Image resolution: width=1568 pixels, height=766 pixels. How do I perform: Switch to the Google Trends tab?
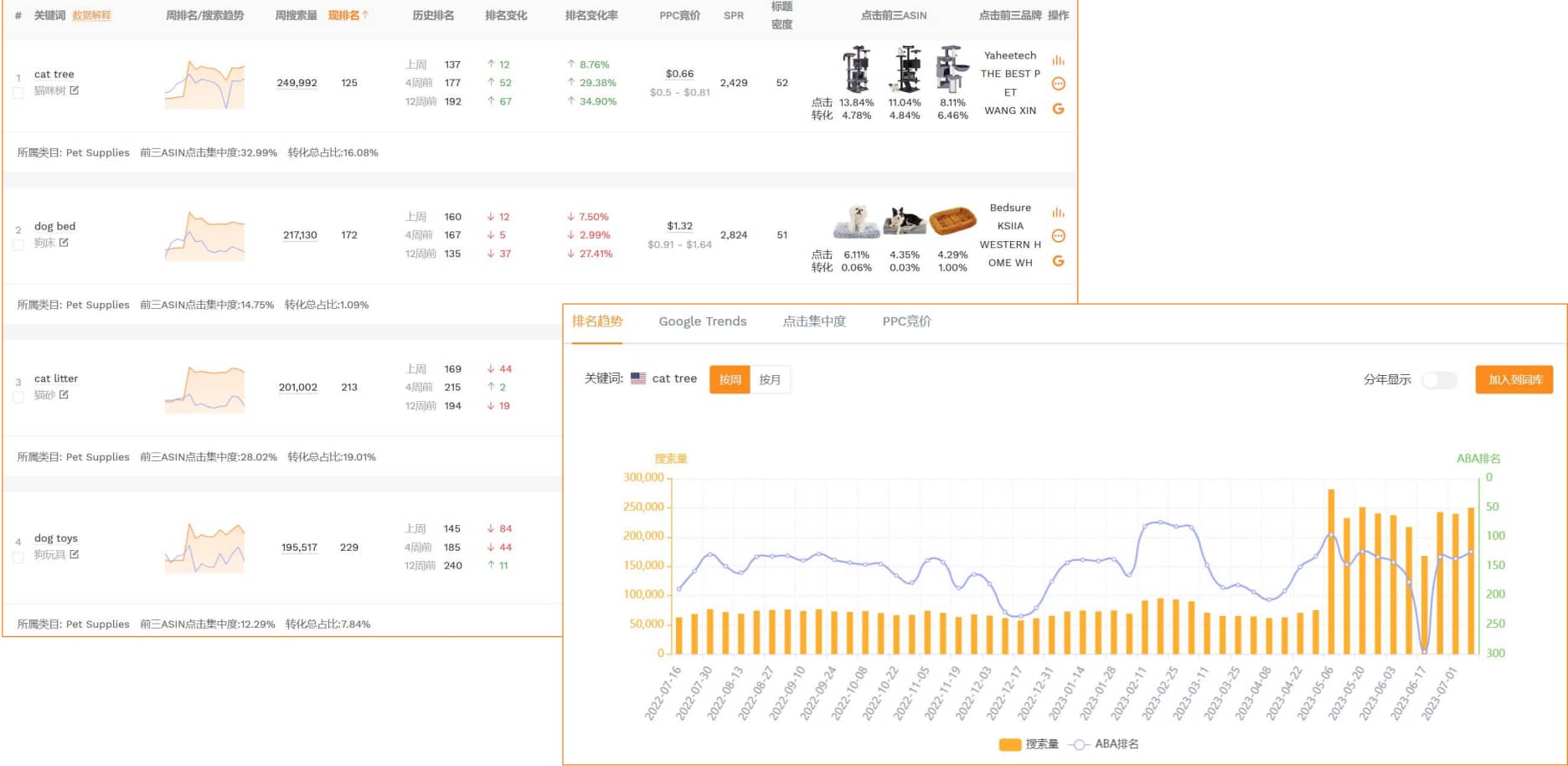[x=702, y=321]
